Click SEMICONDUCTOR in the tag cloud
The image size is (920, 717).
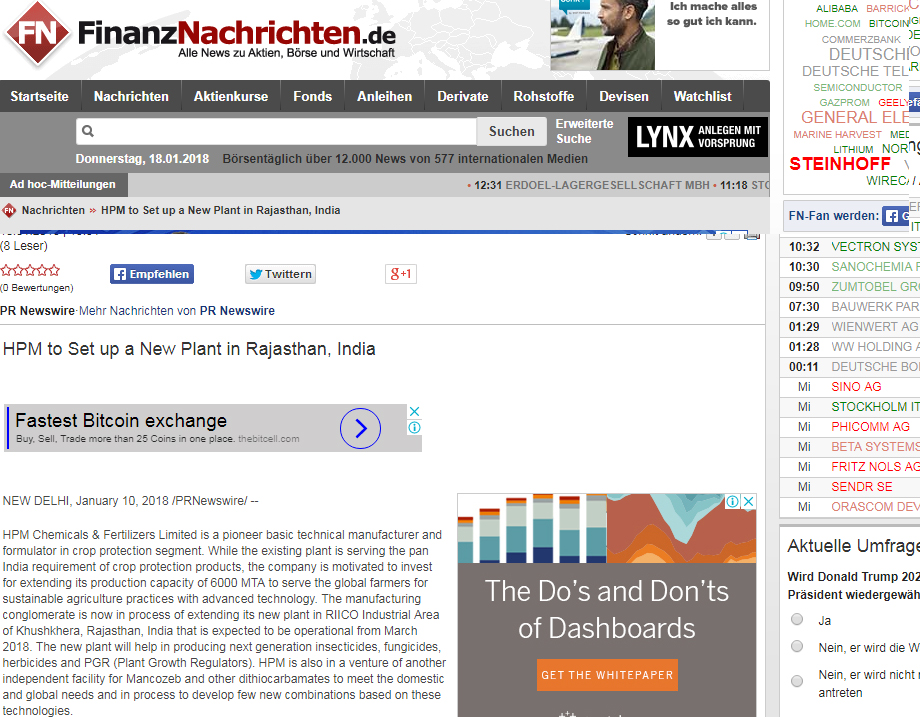tap(857, 87)
